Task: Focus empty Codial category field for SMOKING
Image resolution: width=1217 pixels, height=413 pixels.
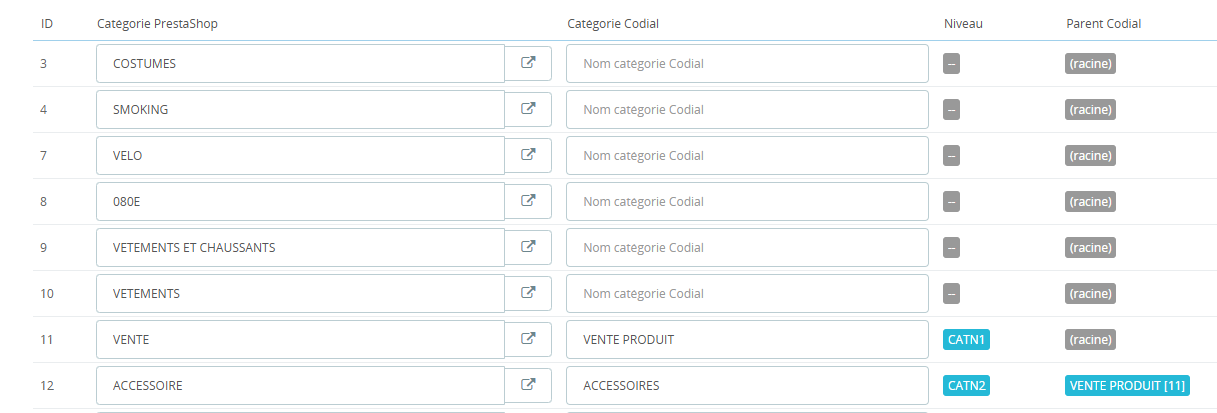Action: [746, 109]
